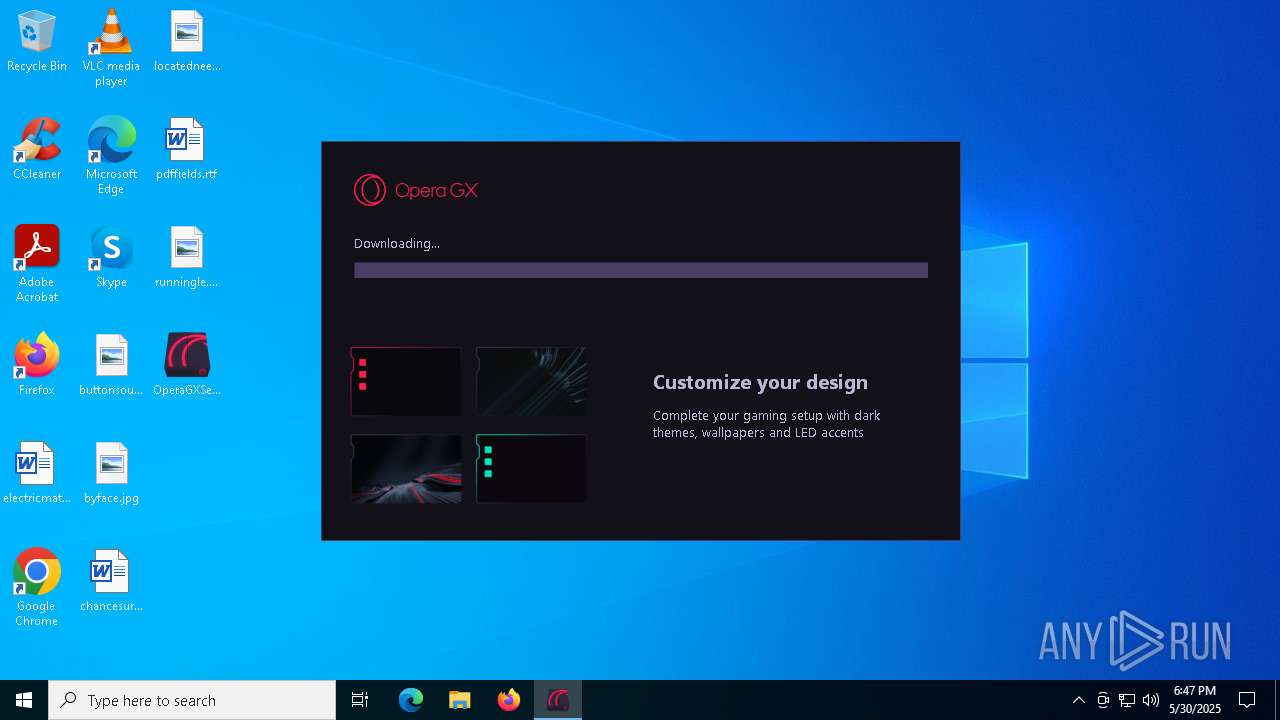The image size is (1280, 720).
Task: Select the OperaGXSe... installer icon
Action: tap(187, 365)
